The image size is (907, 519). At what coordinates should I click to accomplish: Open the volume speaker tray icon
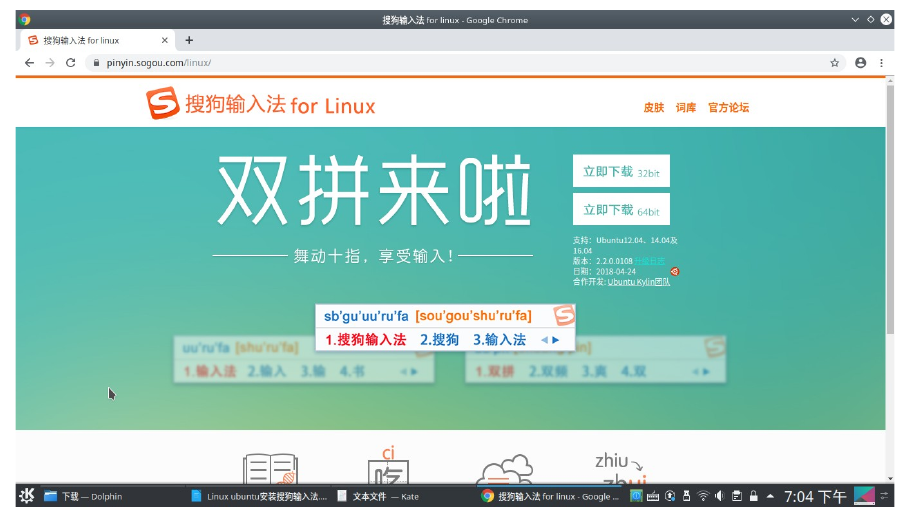[x=720, y=496]
